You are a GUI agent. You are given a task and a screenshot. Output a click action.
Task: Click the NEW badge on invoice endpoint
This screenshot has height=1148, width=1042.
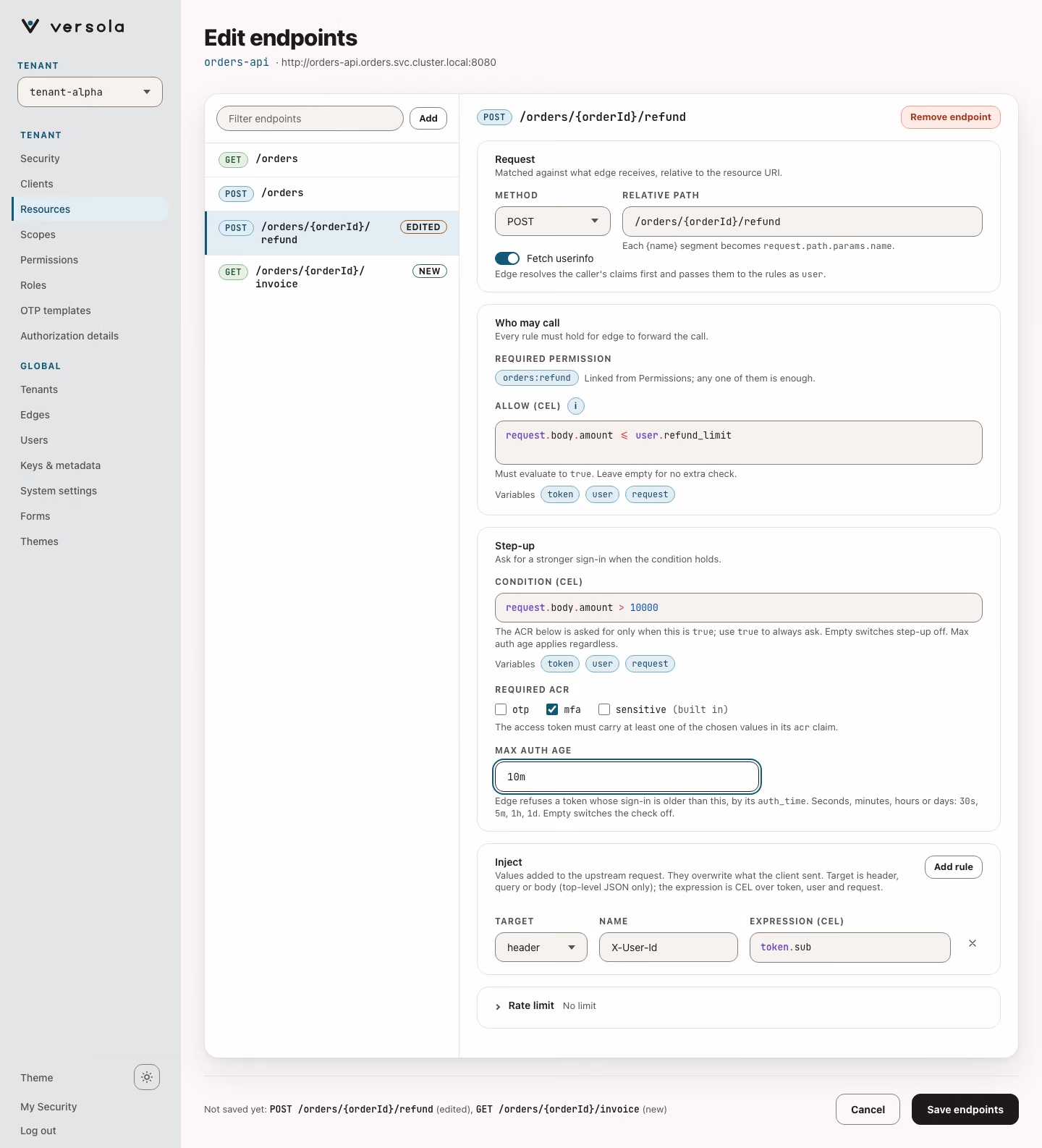point(429,271)
